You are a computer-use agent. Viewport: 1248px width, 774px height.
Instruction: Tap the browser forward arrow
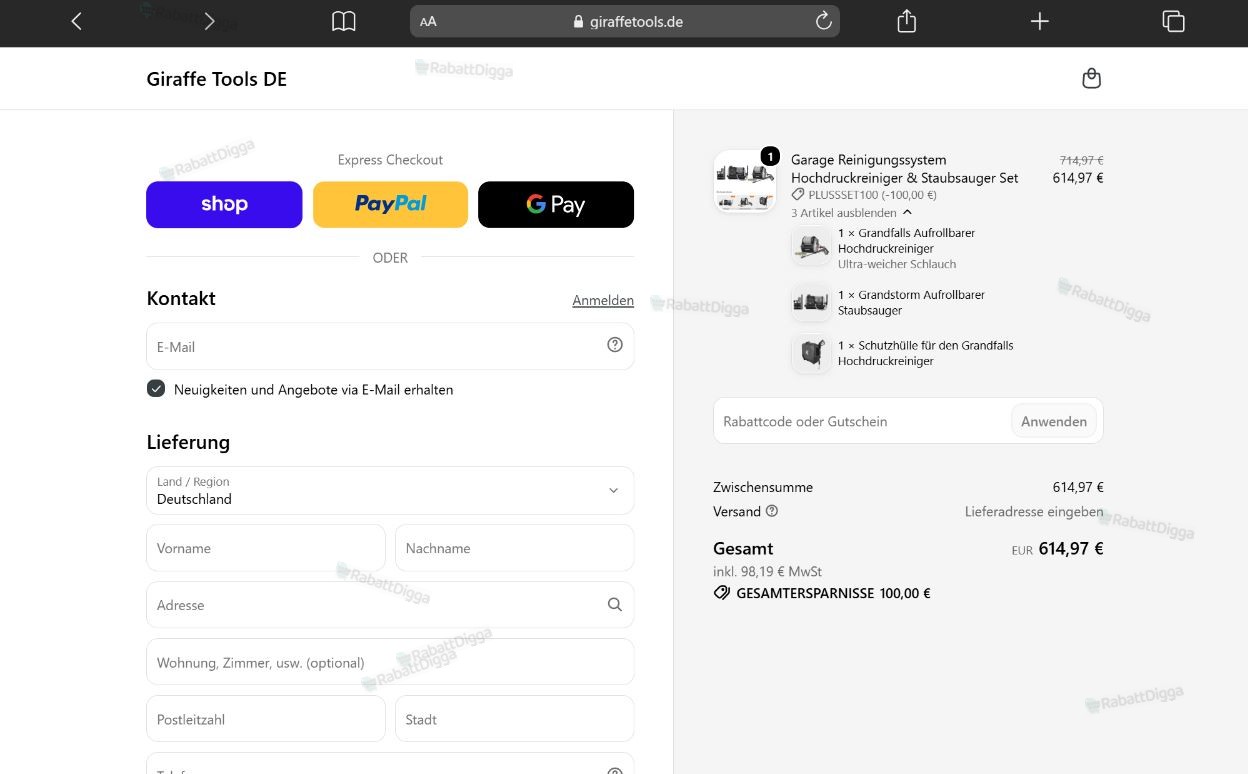tap(209, 21)
